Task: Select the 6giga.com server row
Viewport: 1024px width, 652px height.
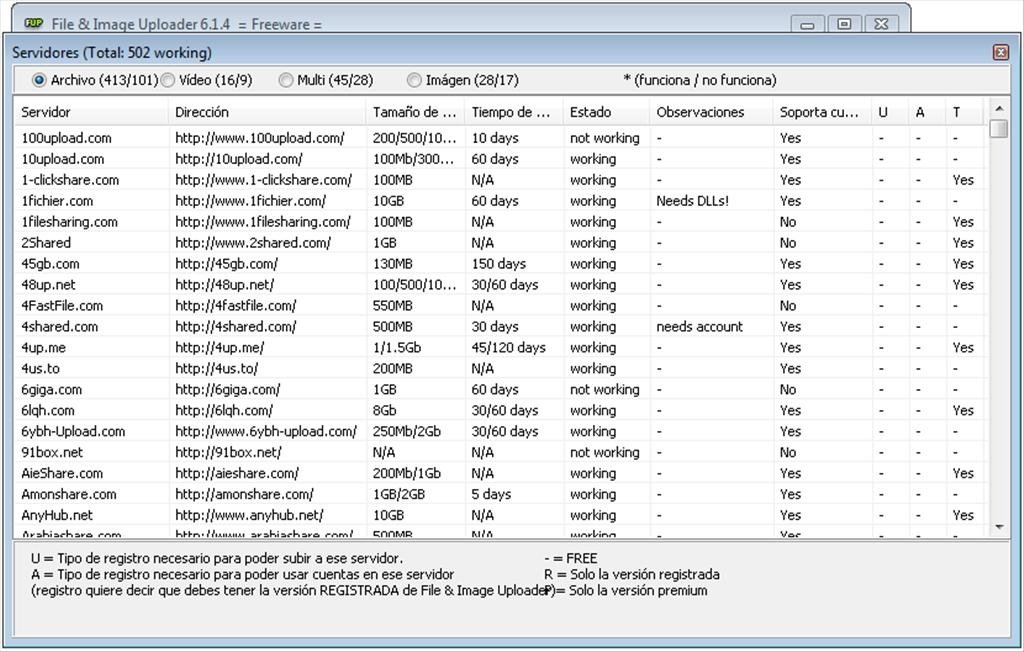Action: pos(500,389)
